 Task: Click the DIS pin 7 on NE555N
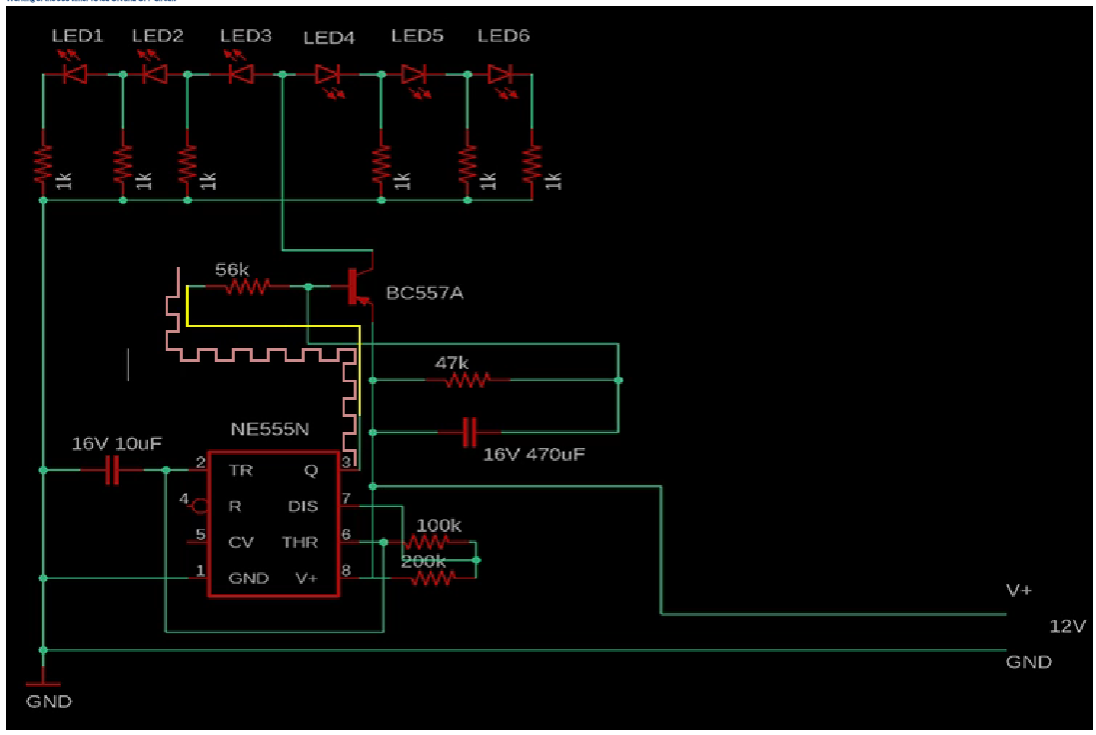point(346,505)
